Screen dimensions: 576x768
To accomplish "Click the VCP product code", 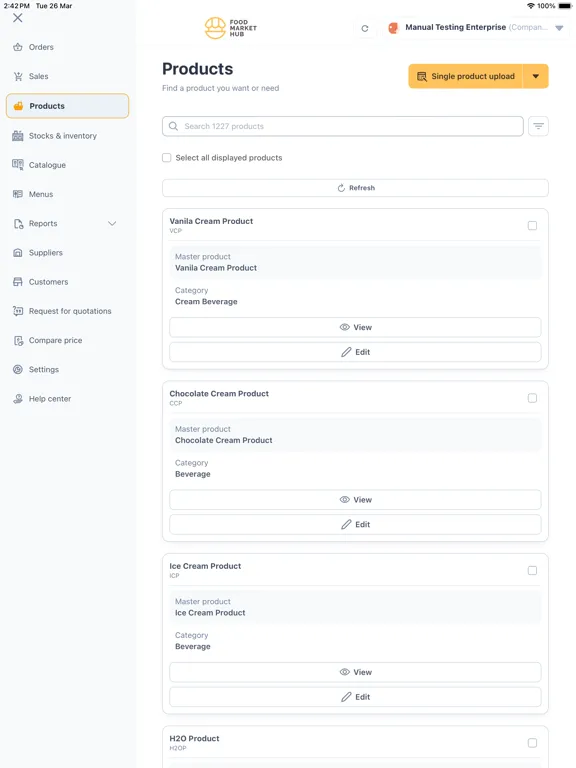I will [175, 231].
